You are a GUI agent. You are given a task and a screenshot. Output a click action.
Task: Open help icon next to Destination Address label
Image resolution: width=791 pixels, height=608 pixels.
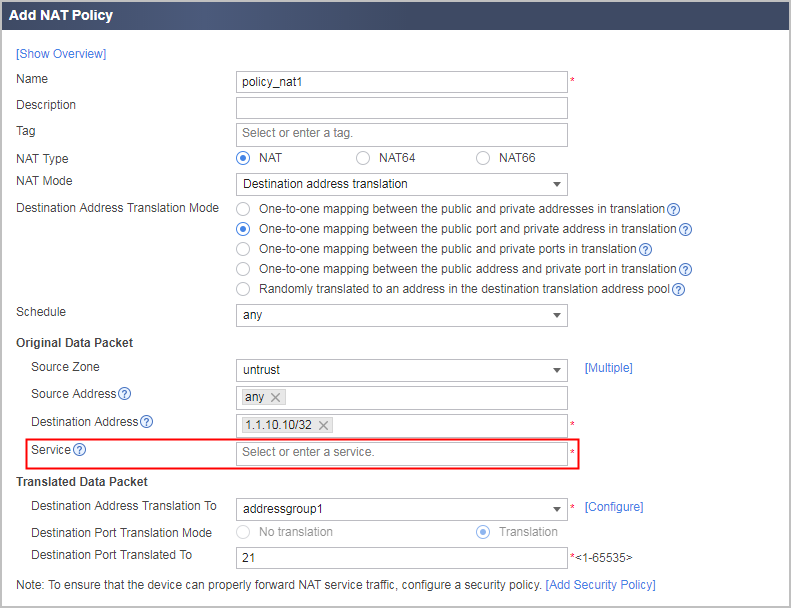click(x=146, y=422)
